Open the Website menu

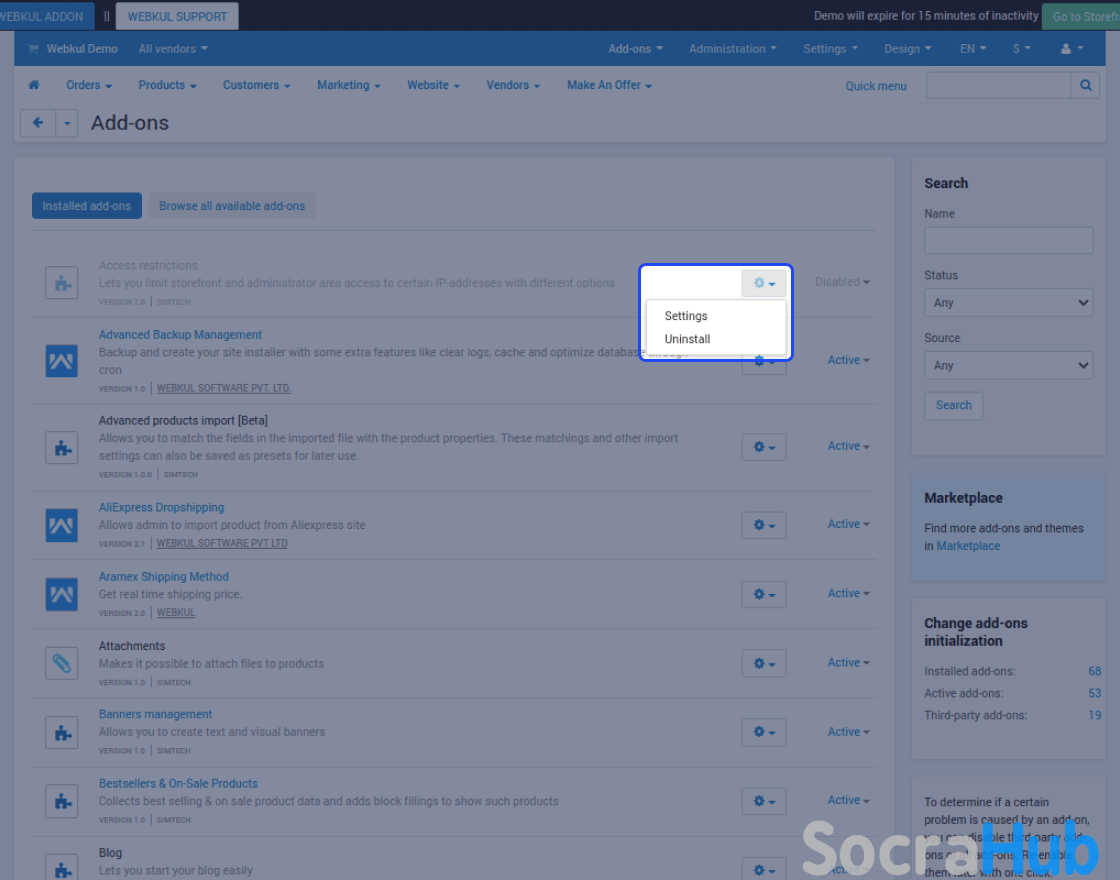[433, 85]
